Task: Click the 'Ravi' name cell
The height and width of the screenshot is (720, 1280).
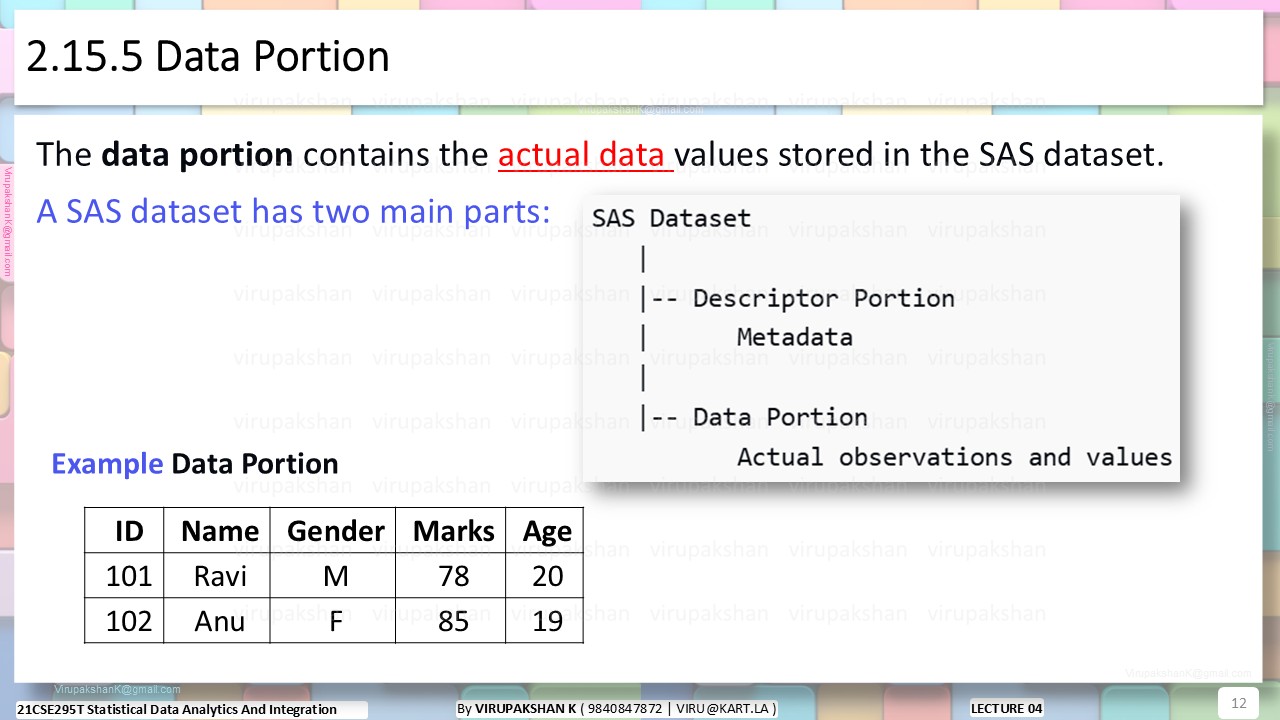Action: (x=218, y=576)
